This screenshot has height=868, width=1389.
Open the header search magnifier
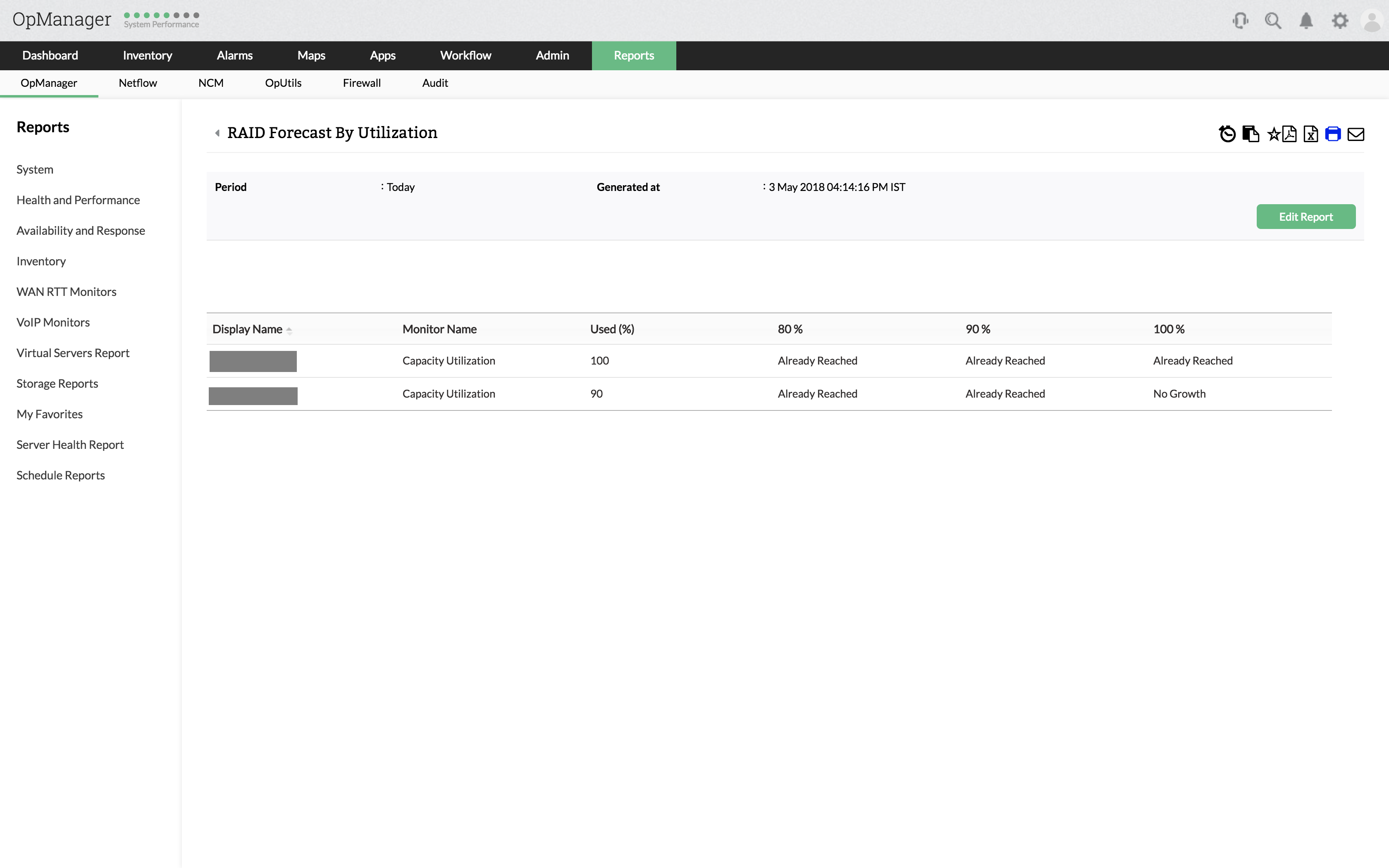tap(1272, 21)
